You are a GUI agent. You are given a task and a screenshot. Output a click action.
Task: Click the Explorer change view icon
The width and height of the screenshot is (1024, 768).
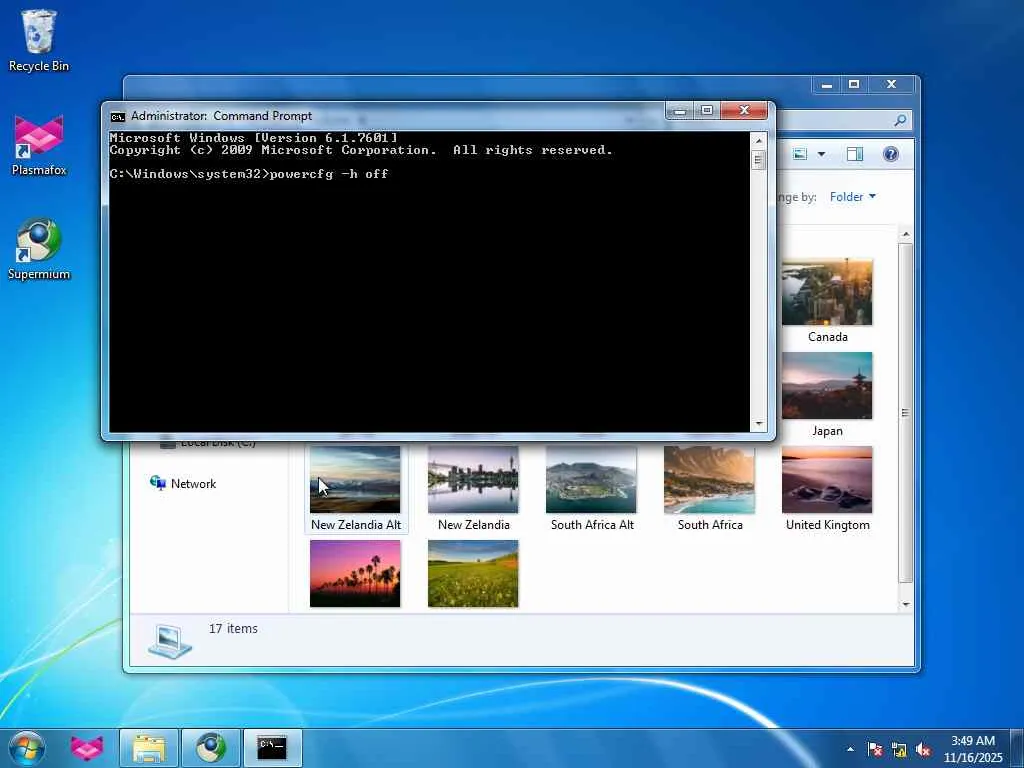pos(800,154)
